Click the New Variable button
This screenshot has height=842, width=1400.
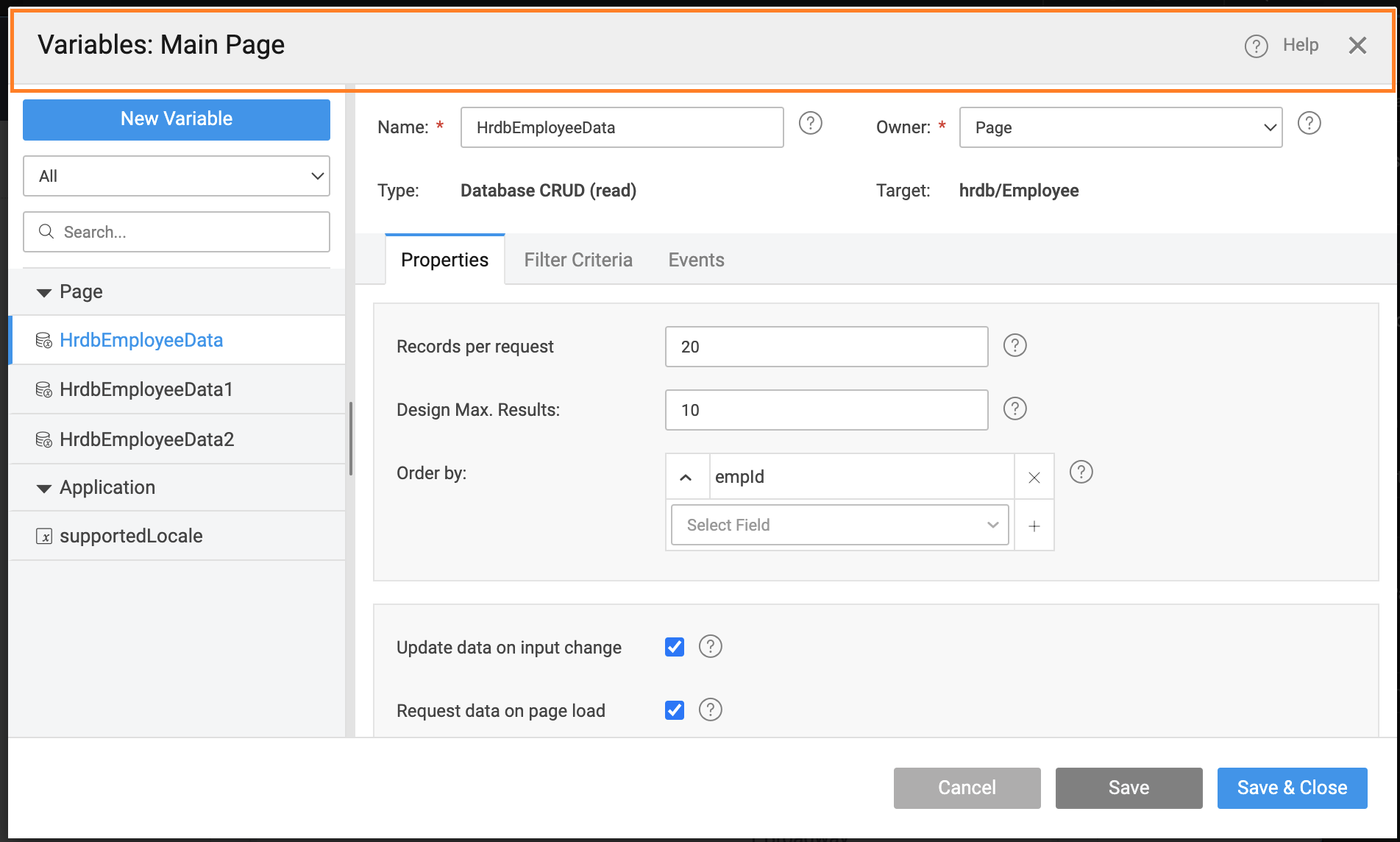(x=177, y=119)
